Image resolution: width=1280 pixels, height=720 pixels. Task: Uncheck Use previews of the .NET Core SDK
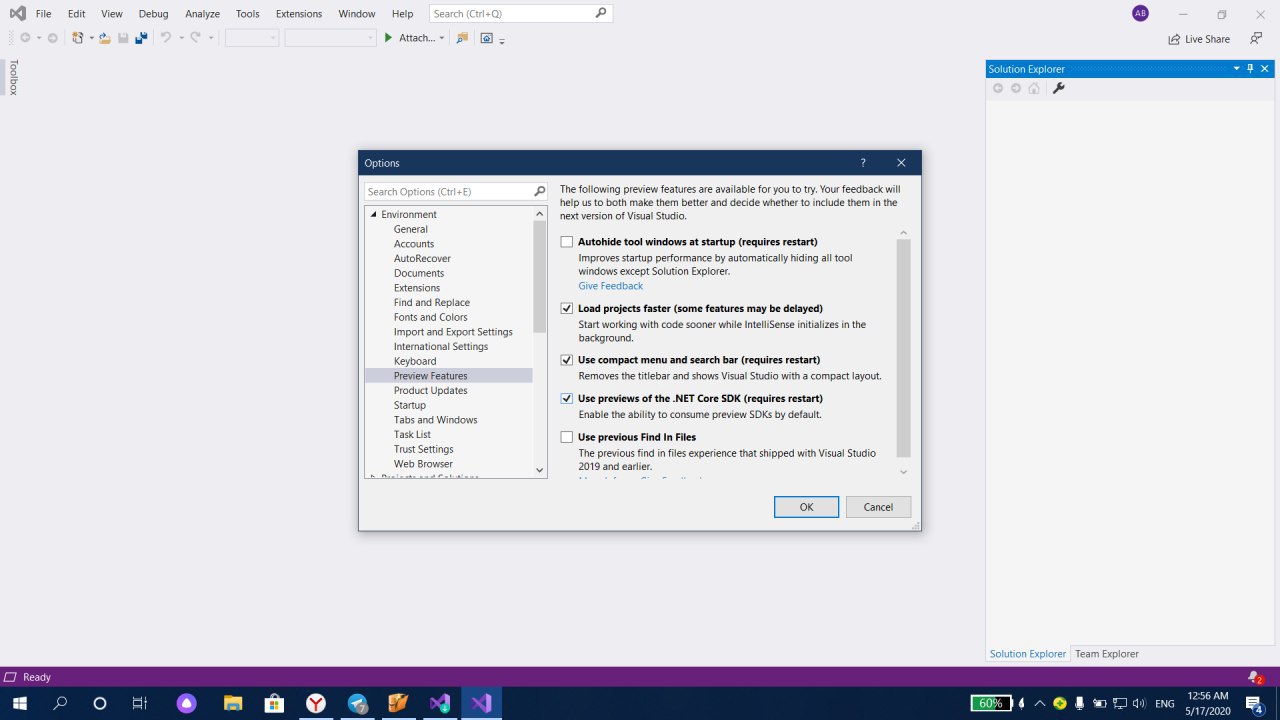click(x=567, y=398)
